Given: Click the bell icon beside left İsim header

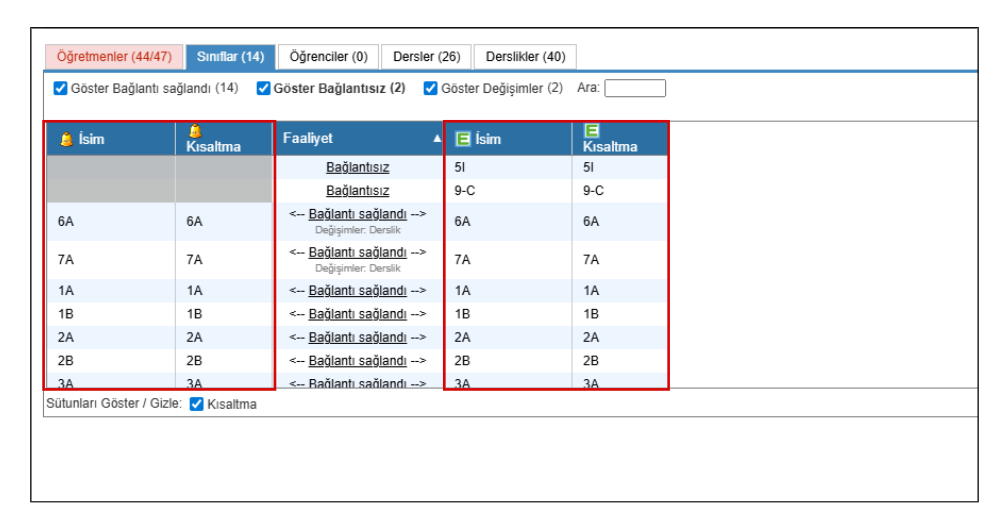Looking at the screenshot, I should [x=66, y=139].
